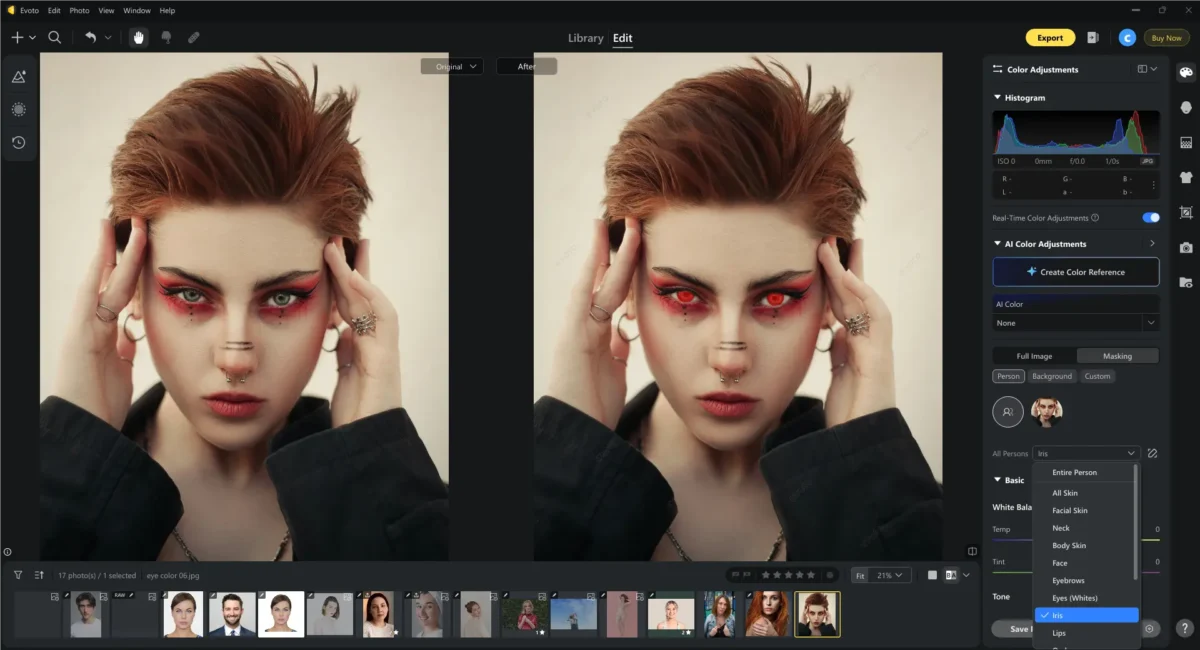Choose the brush tool beside the Hand

(x=166, y=37)
